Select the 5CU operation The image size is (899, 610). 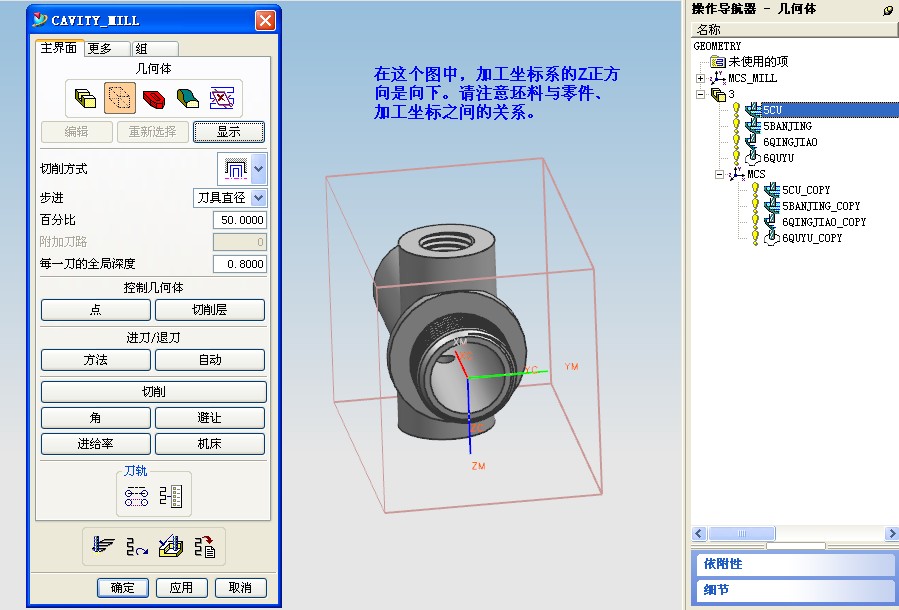(772, 110)
